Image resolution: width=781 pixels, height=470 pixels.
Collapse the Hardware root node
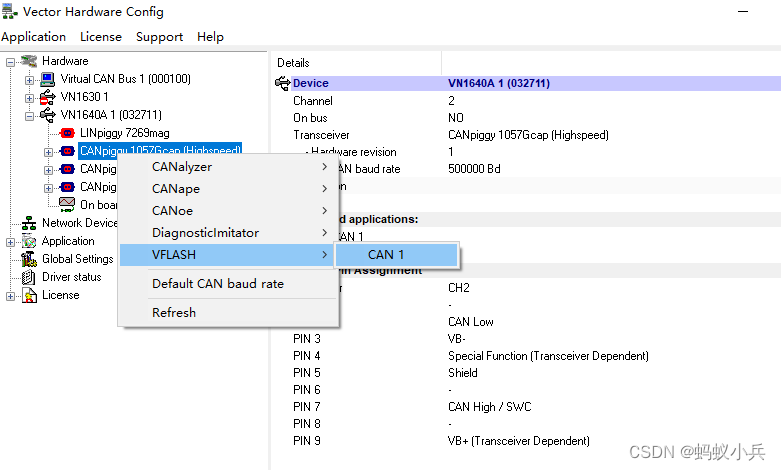[11, 61]
